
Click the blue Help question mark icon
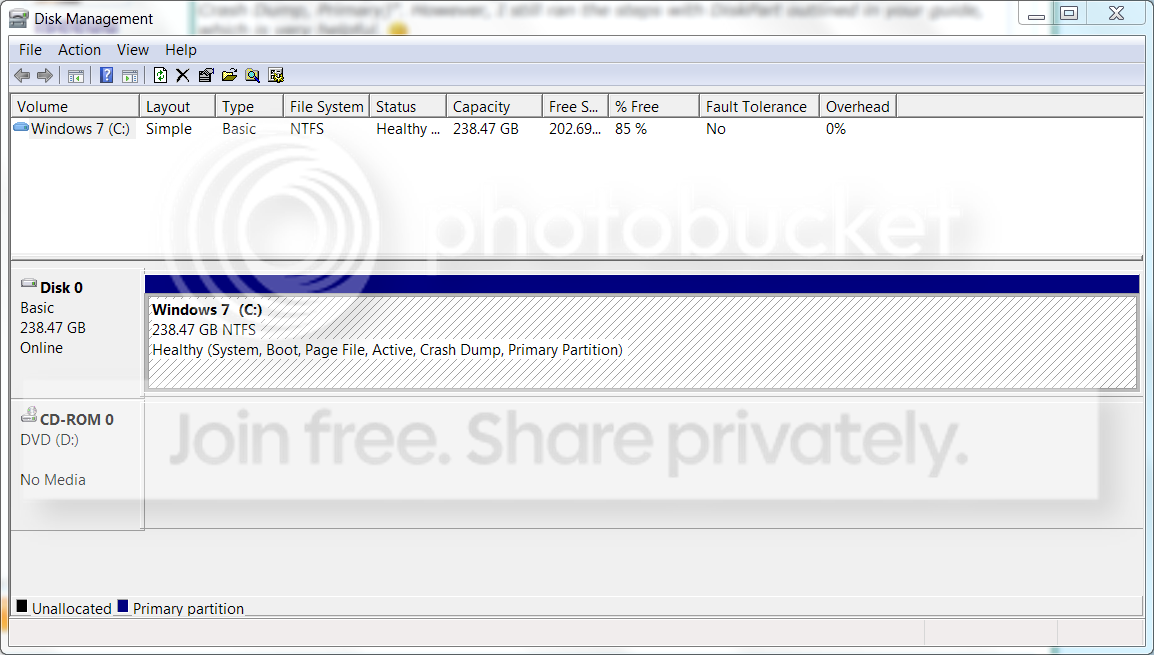[107, 75]
